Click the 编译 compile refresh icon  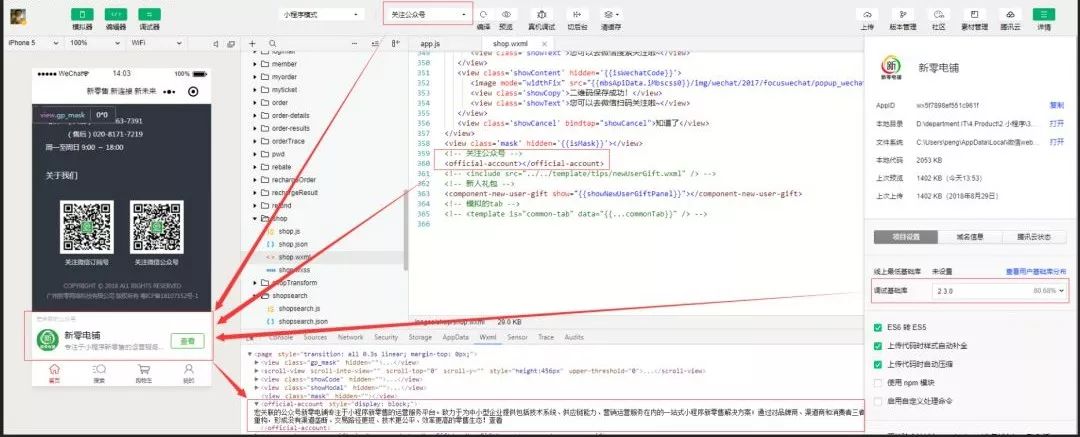[x=484, y=14]
